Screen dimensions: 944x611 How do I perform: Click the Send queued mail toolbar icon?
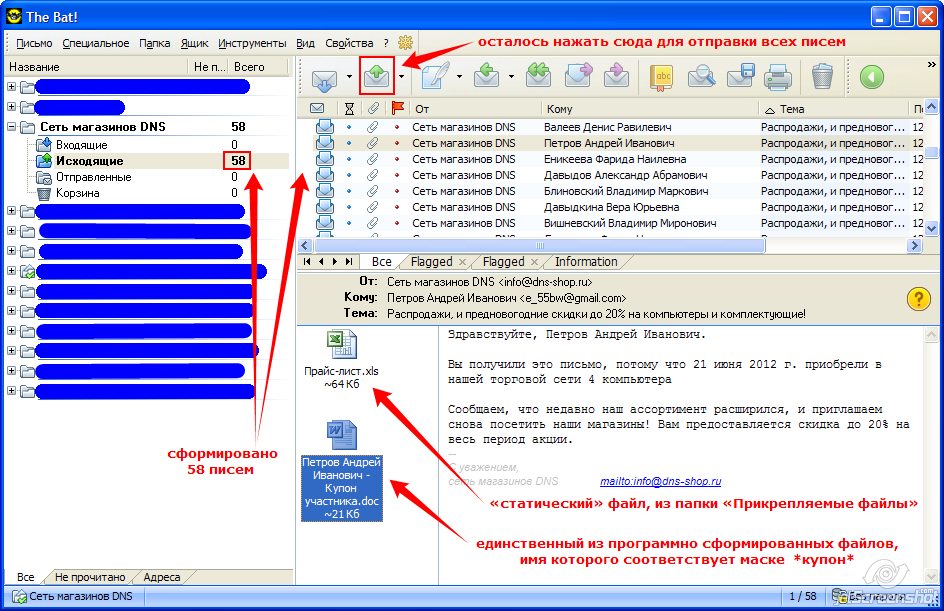click(376, 76)
